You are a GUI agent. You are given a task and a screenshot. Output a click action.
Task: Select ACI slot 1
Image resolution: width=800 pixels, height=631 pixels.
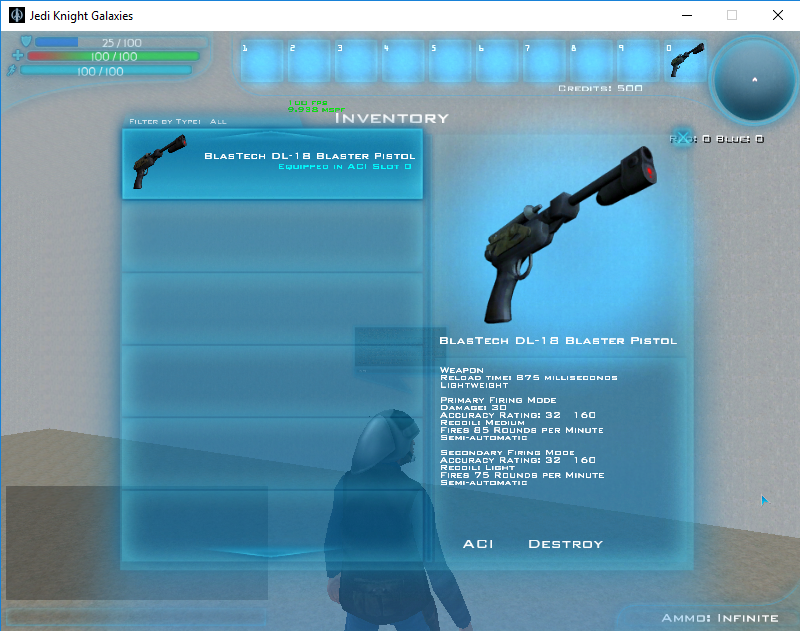pos(262,61)
